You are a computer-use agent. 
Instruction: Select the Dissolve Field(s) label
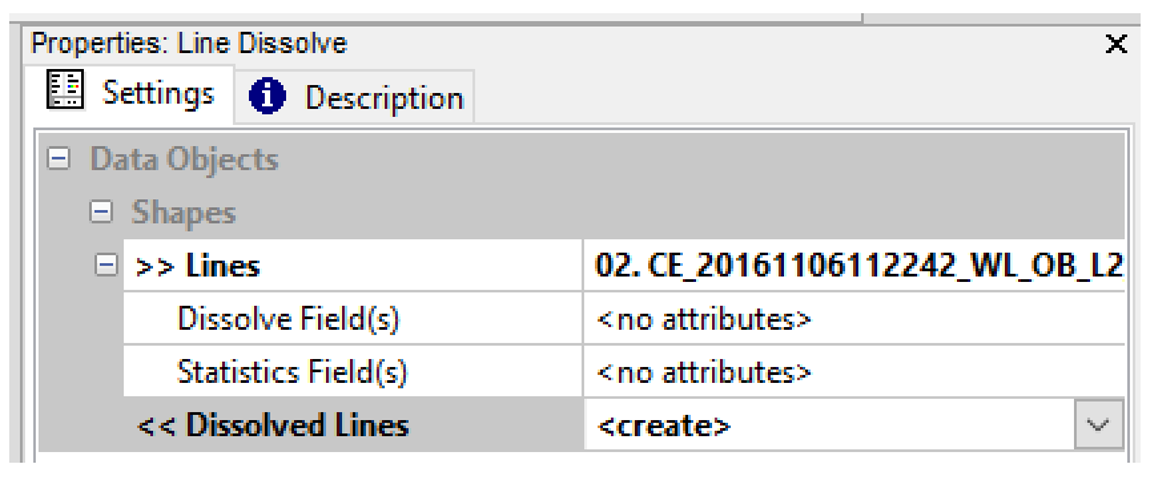[288, 319]
